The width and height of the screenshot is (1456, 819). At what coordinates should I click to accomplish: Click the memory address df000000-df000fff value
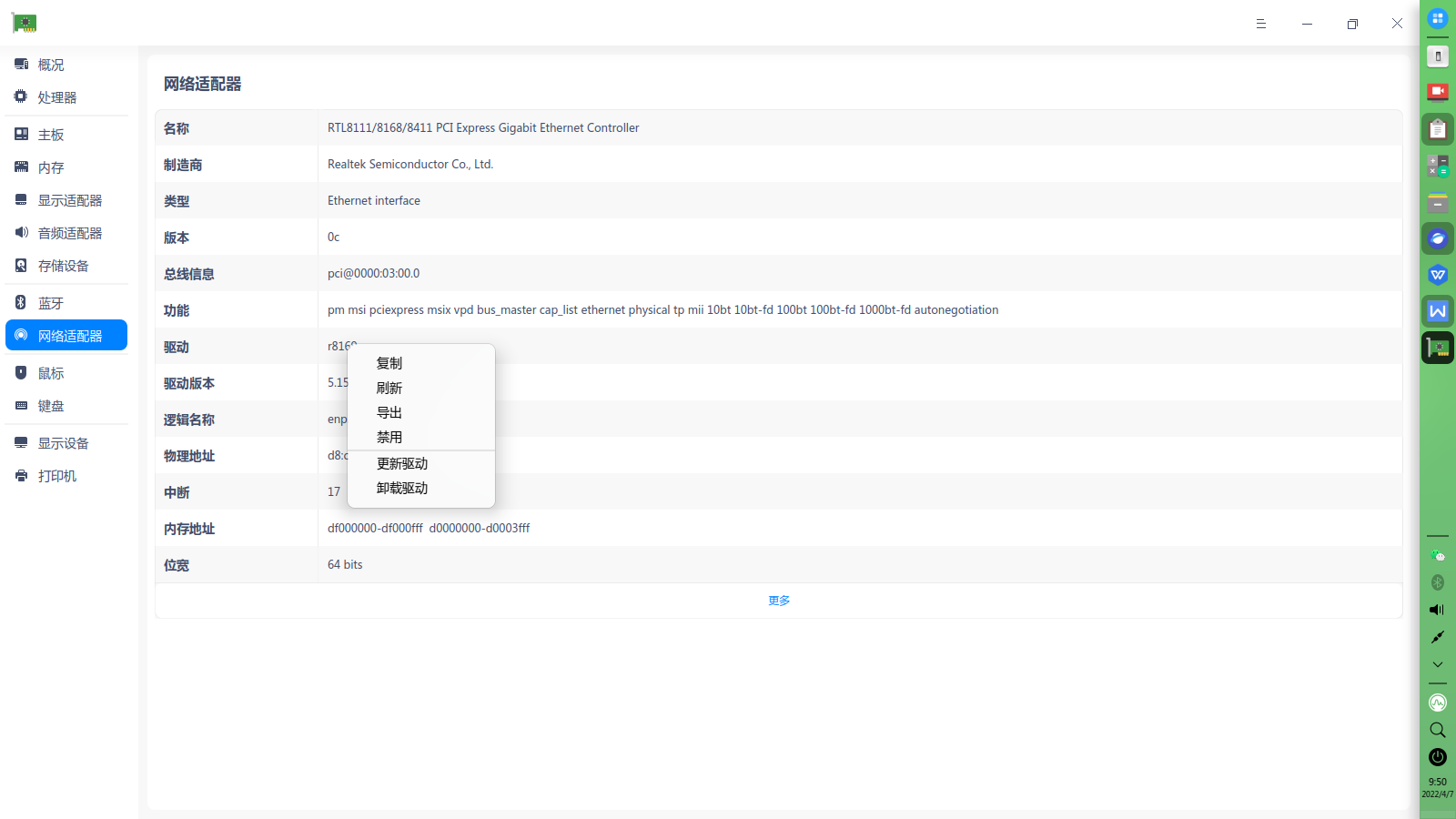(429, 528)
